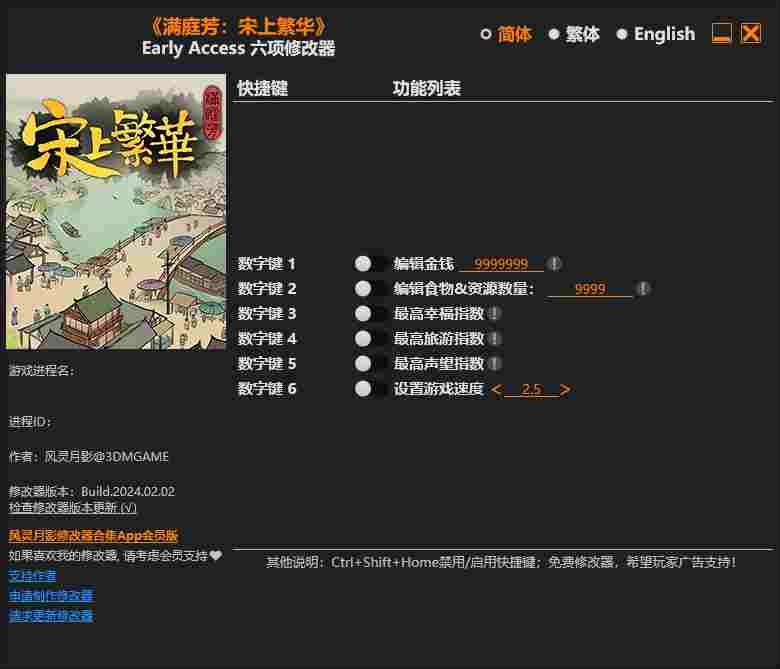Click the 进程ID label
Screen dimensions: 780x669
point(29,422)
